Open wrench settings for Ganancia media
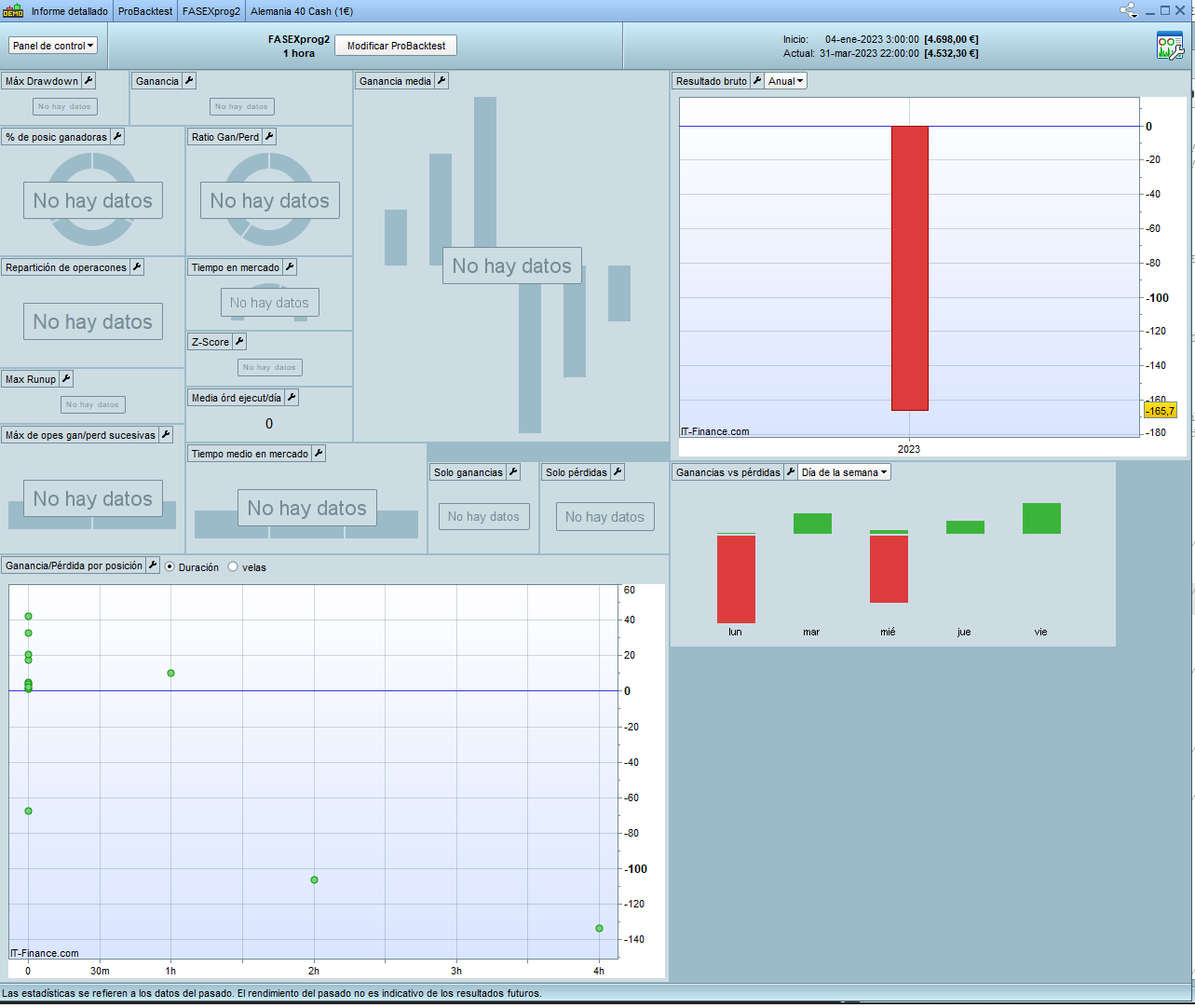Image resolution: width=1195 pixels, height=1008 pixels. (441, 81)
